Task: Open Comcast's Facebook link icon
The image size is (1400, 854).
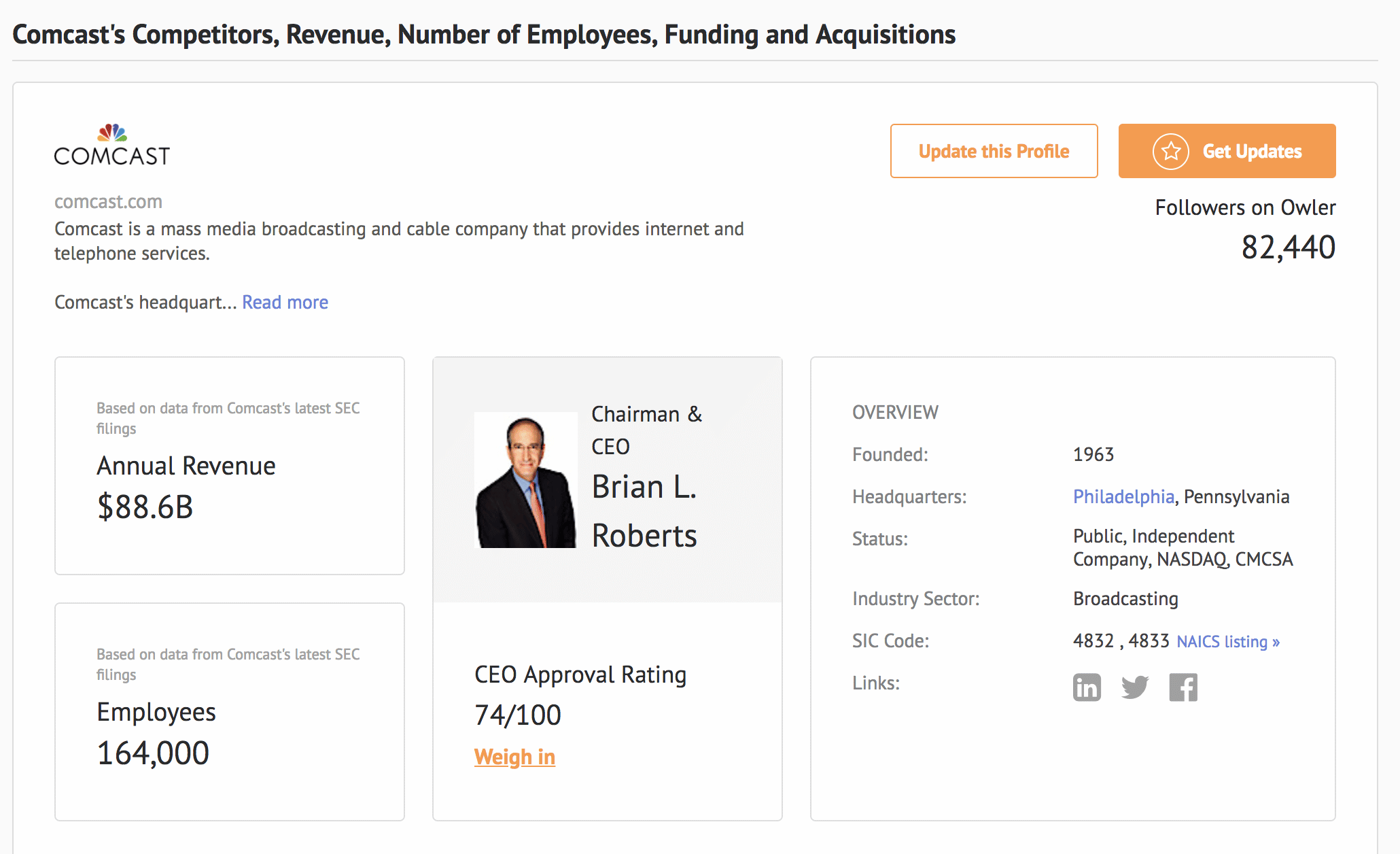Action: (1183, 687)
